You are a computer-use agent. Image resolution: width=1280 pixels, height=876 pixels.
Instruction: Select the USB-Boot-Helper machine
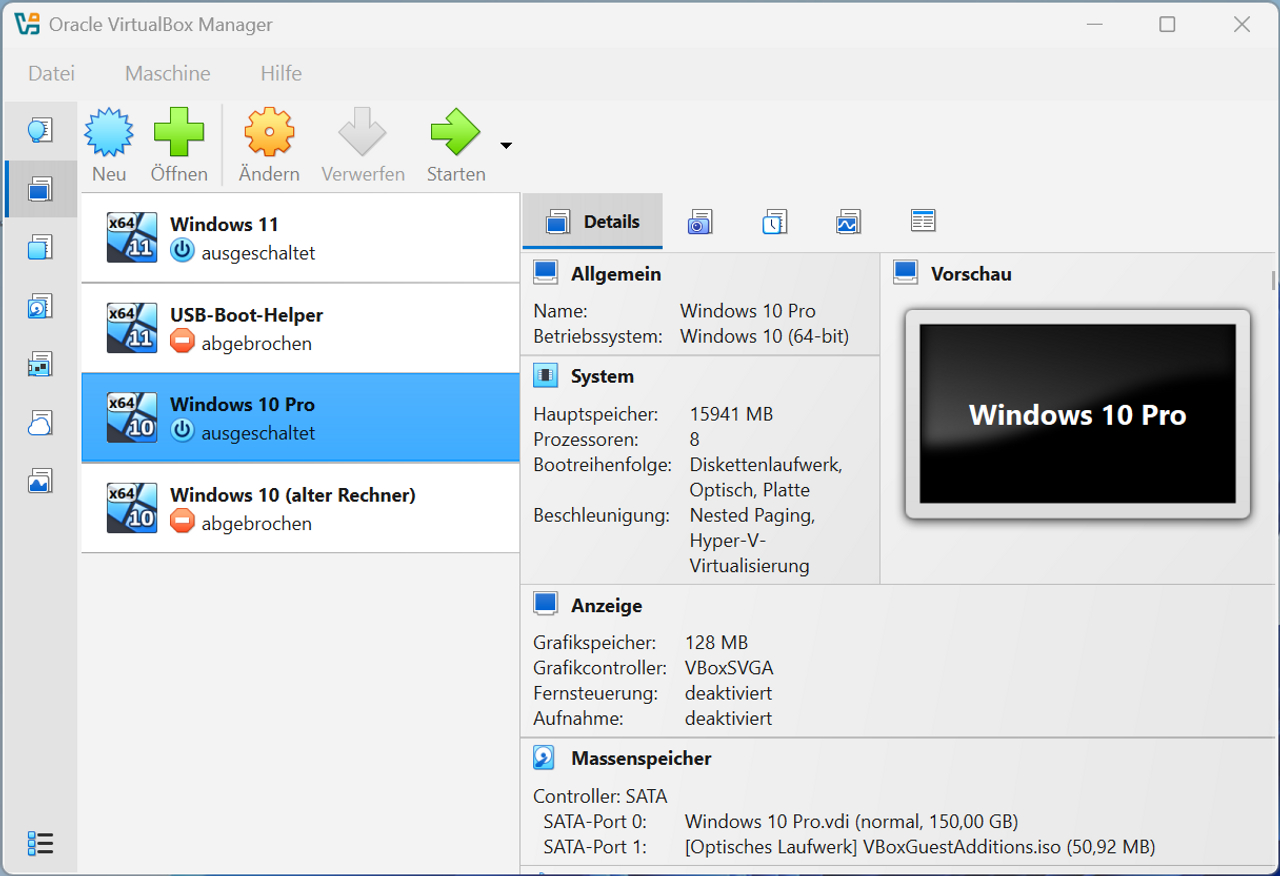point(300,328)
